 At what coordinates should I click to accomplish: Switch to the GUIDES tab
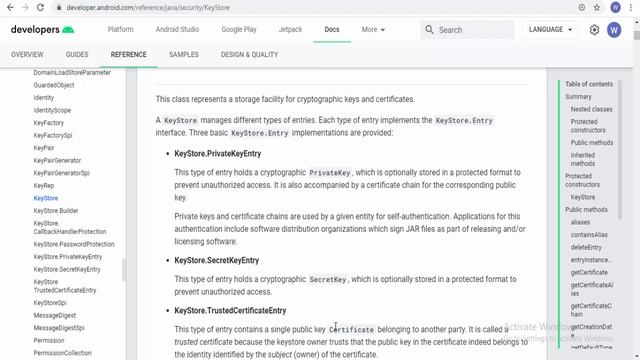tap(77, 54)
